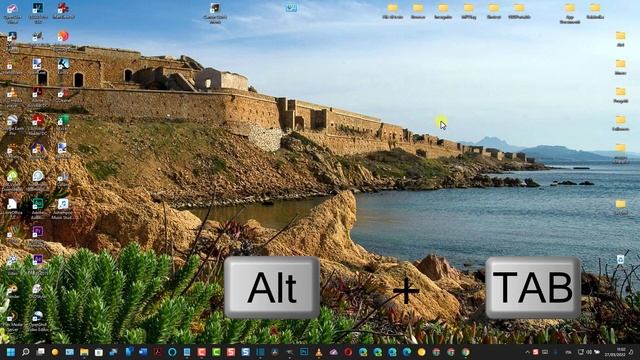
Task: Open Cortana circle icon on taskbar
Action: click(172, 352)
